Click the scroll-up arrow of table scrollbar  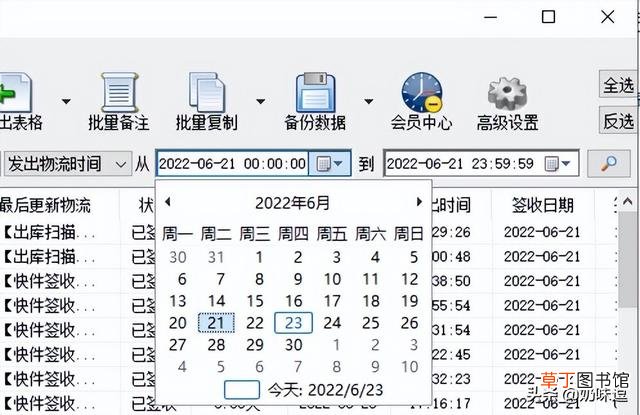[629, 201]
